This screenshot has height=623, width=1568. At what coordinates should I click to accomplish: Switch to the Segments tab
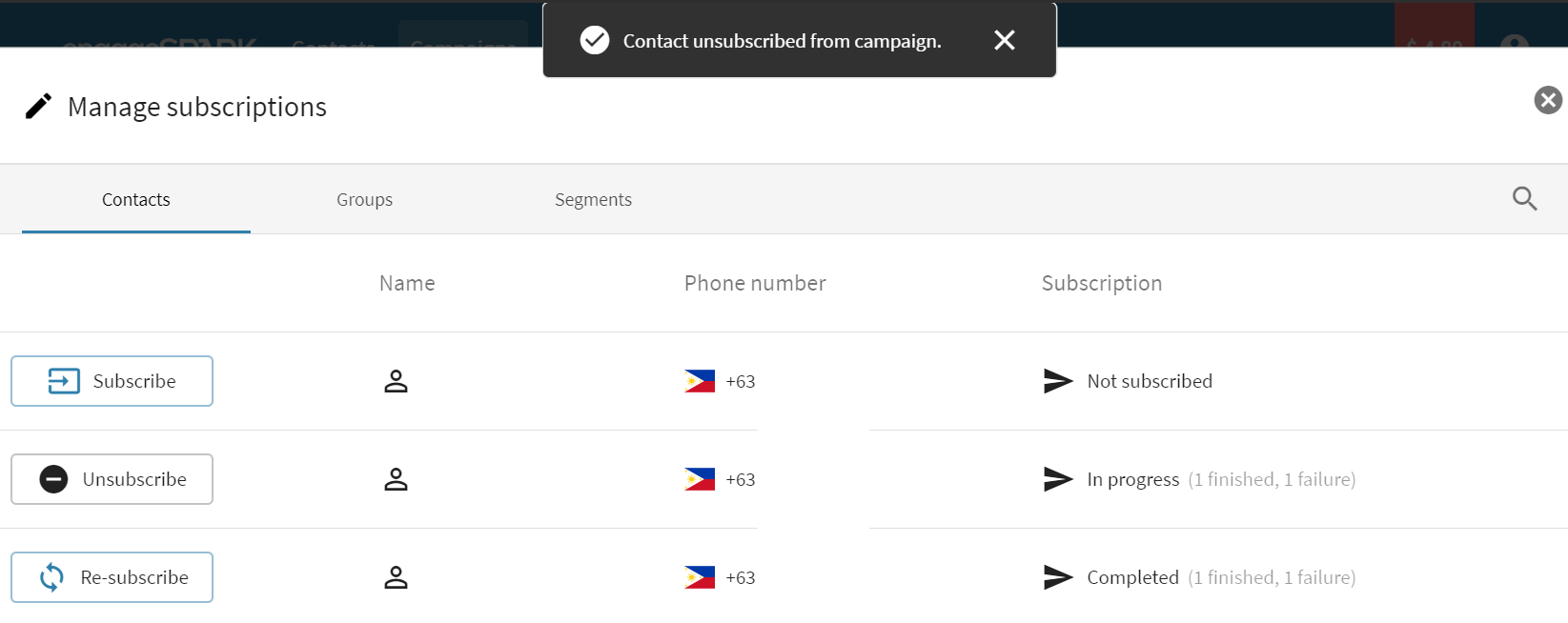[x=593, y=200]
